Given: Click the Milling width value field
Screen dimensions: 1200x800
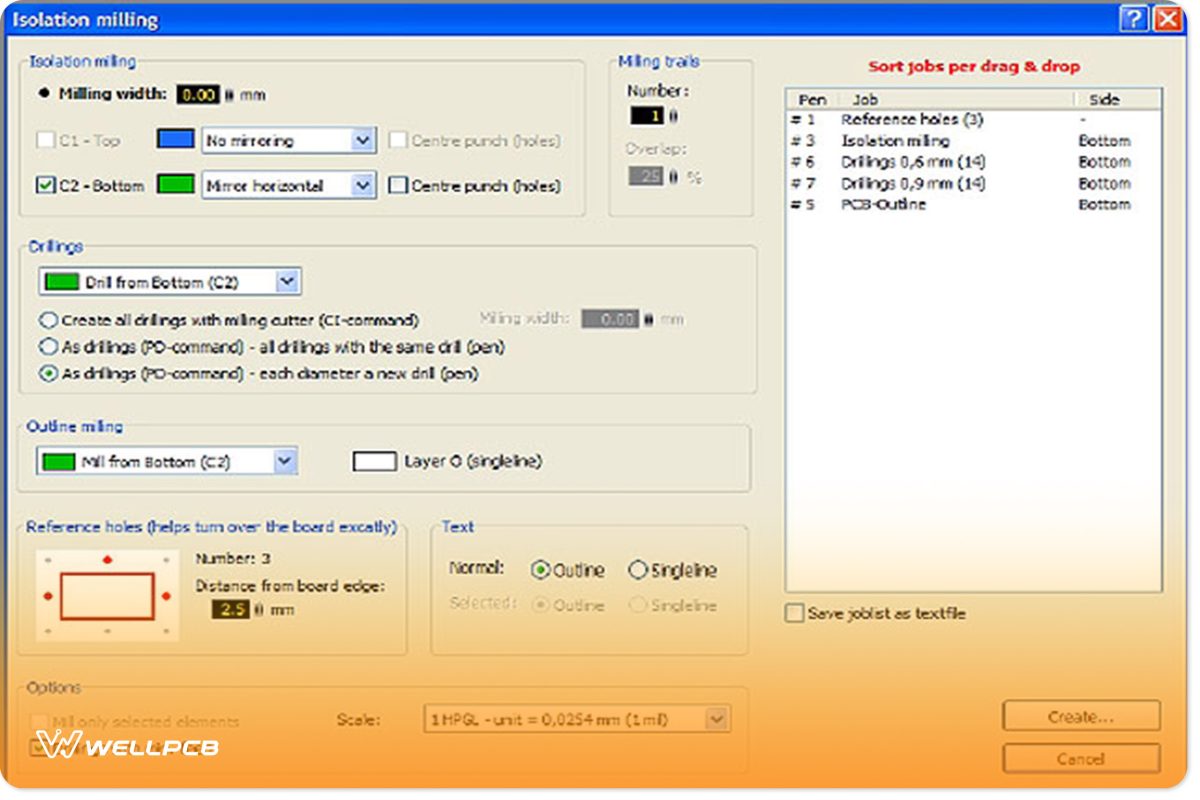Looking at the screenshot, I should (198, 95).
